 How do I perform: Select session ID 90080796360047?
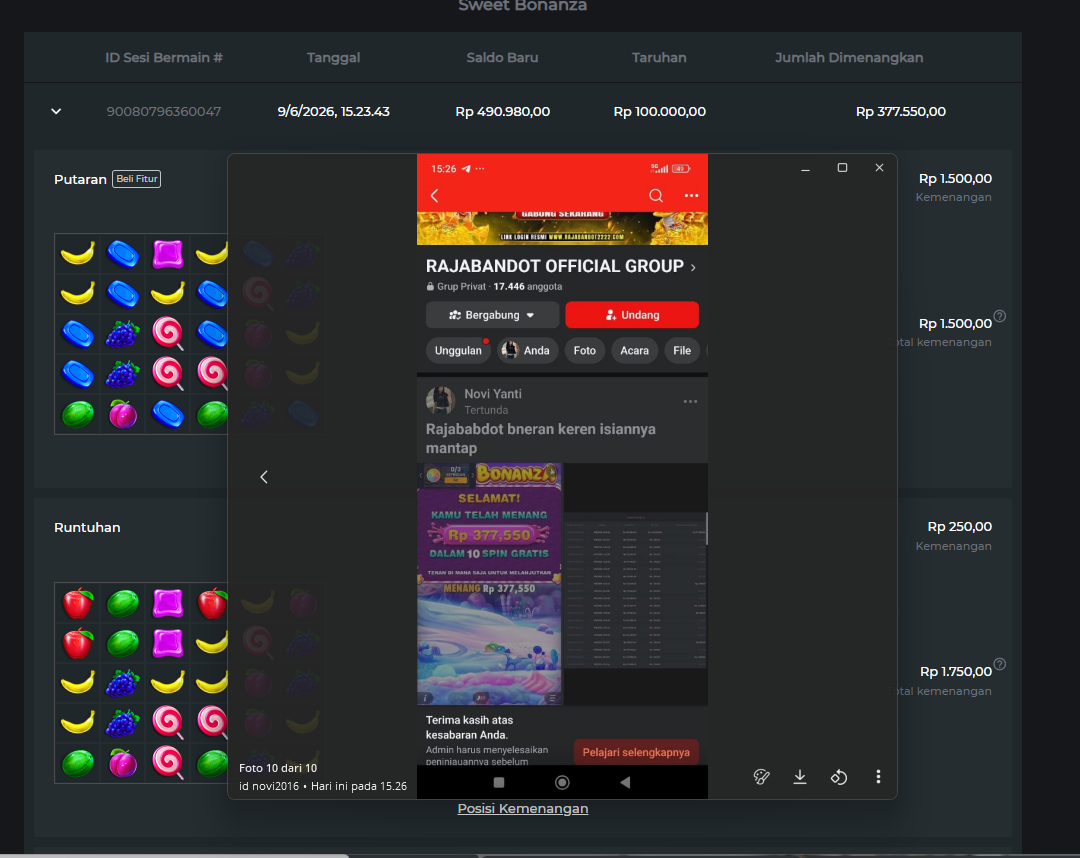164,112
